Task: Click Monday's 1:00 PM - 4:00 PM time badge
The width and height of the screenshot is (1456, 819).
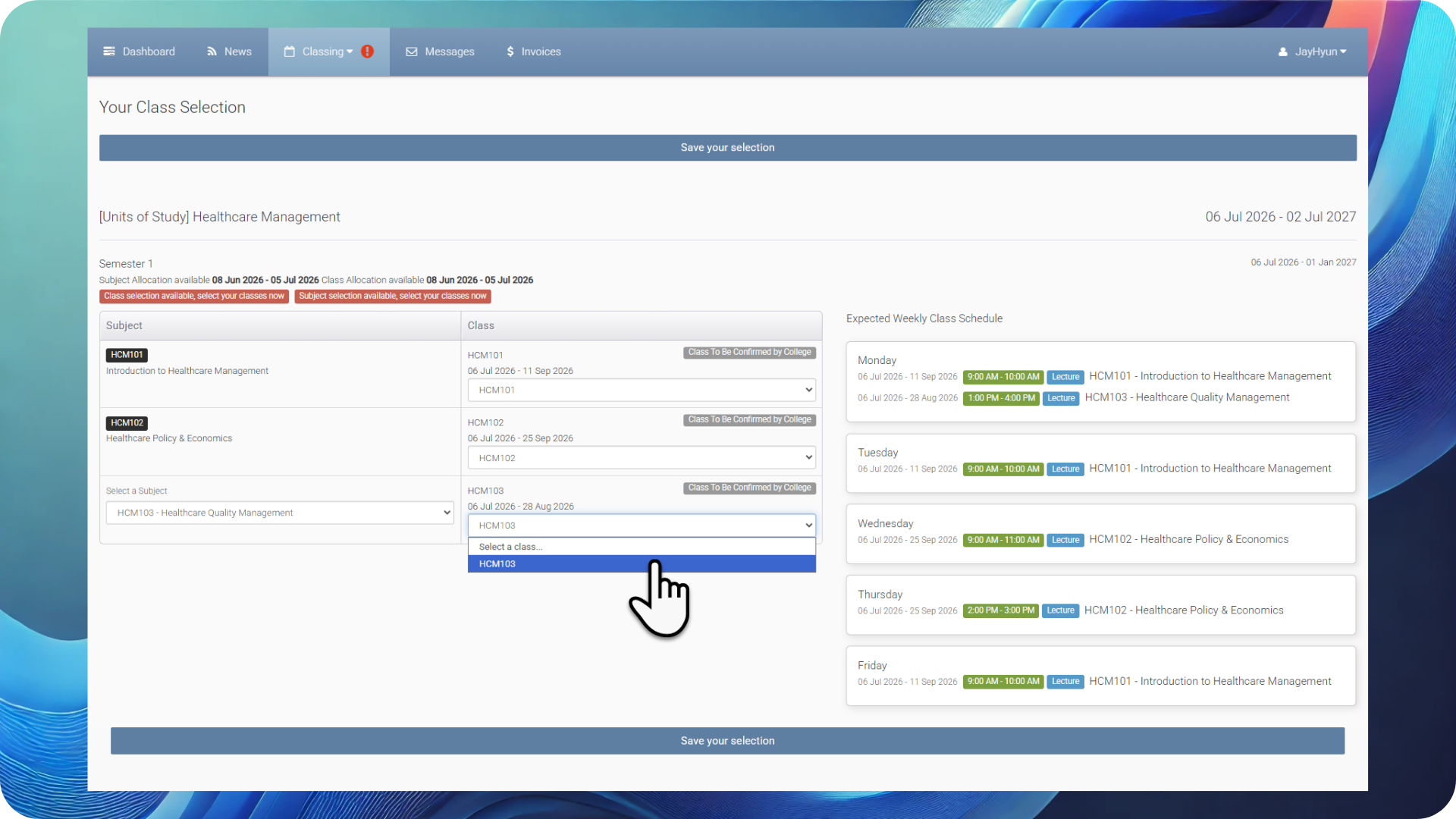Action: pos(1001,398)
